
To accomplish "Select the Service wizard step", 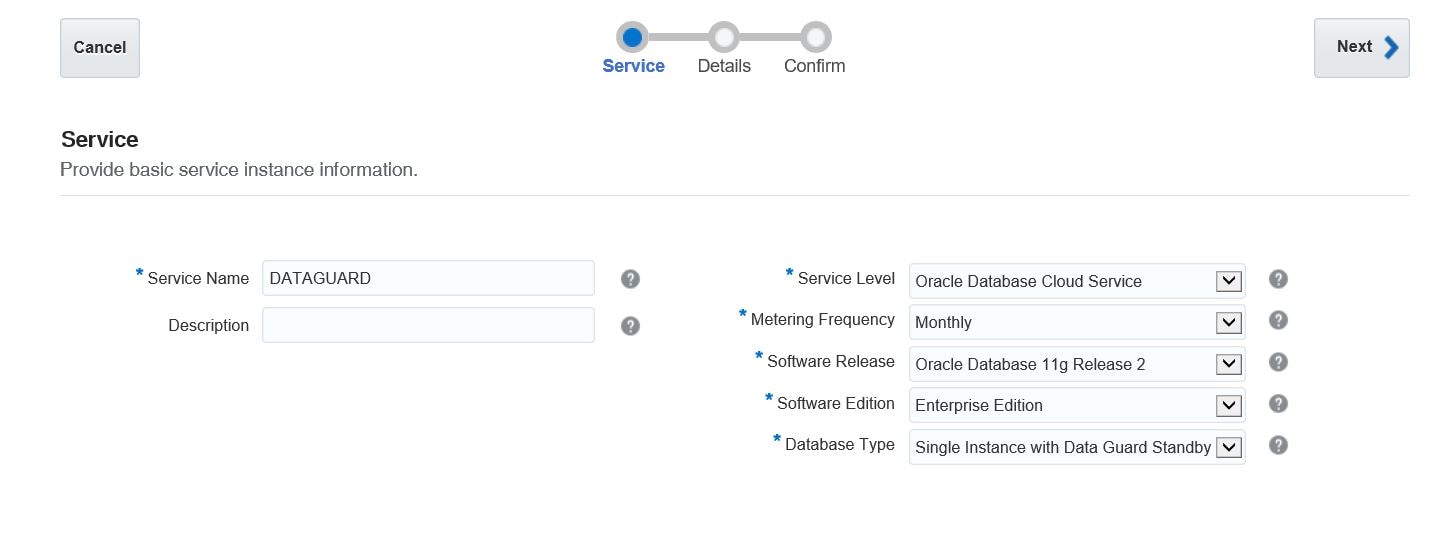I will [x=633, y=66].
